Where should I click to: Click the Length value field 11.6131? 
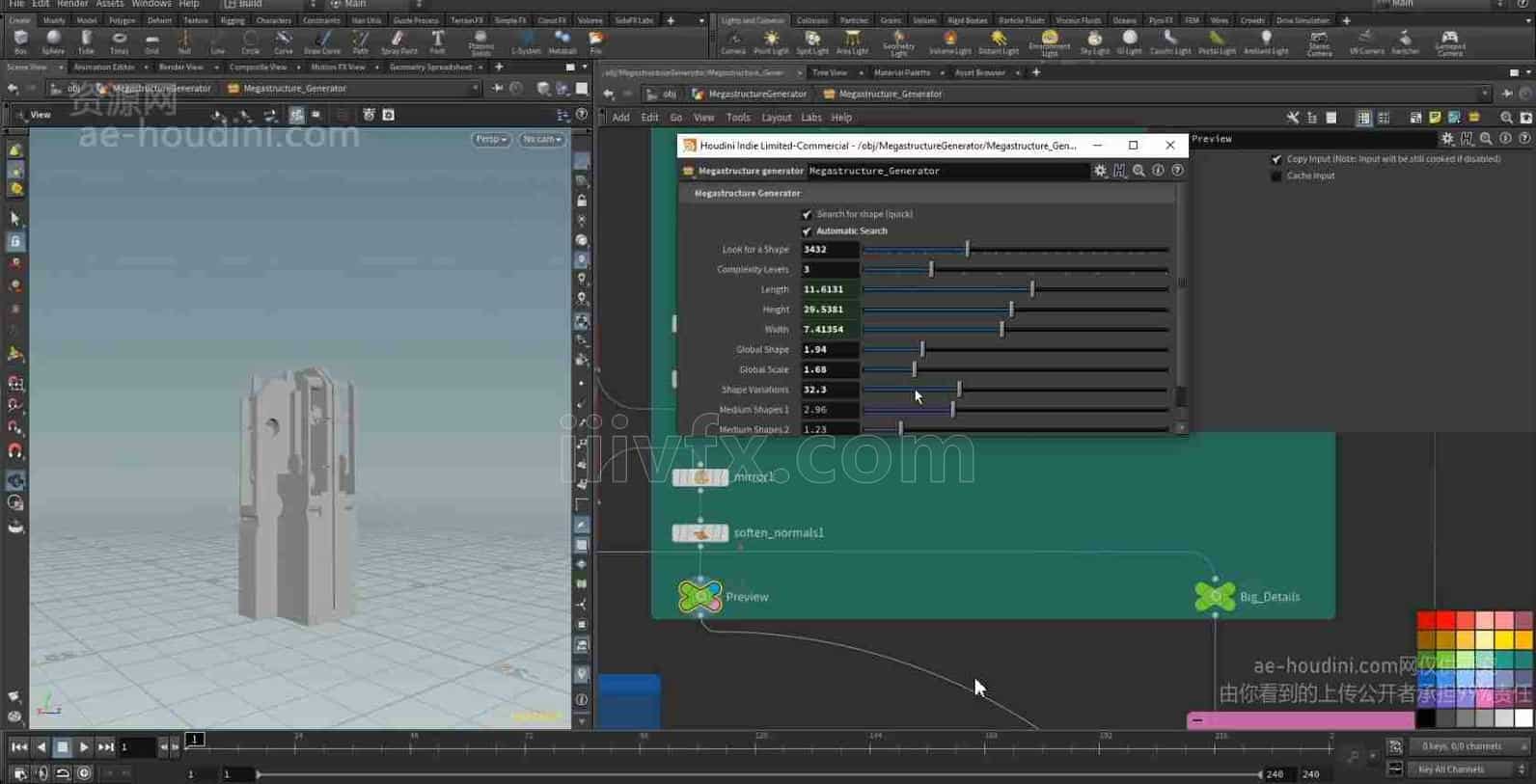[829, 289]
